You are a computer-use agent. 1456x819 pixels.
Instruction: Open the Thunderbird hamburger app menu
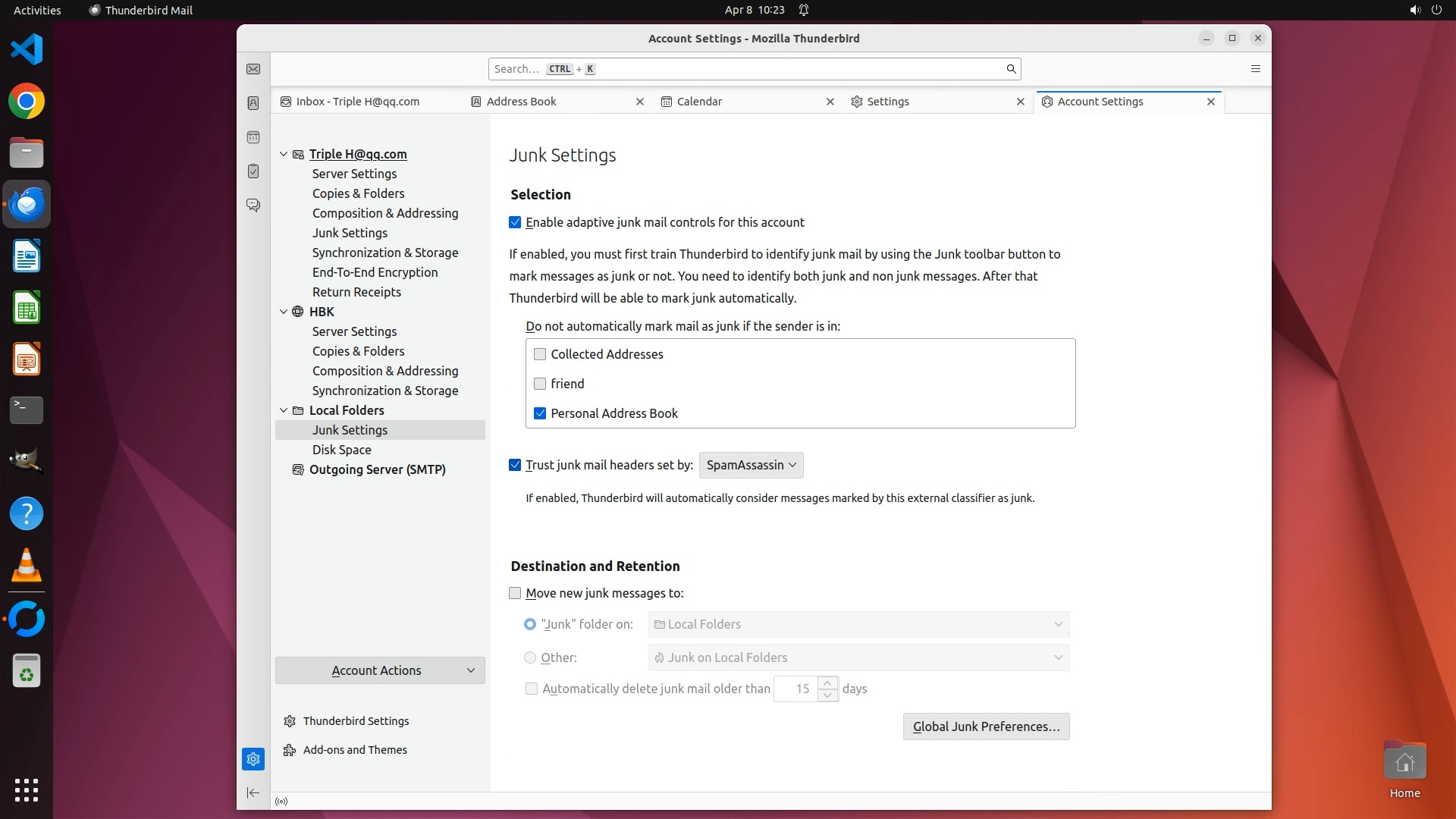(1255, 69)
